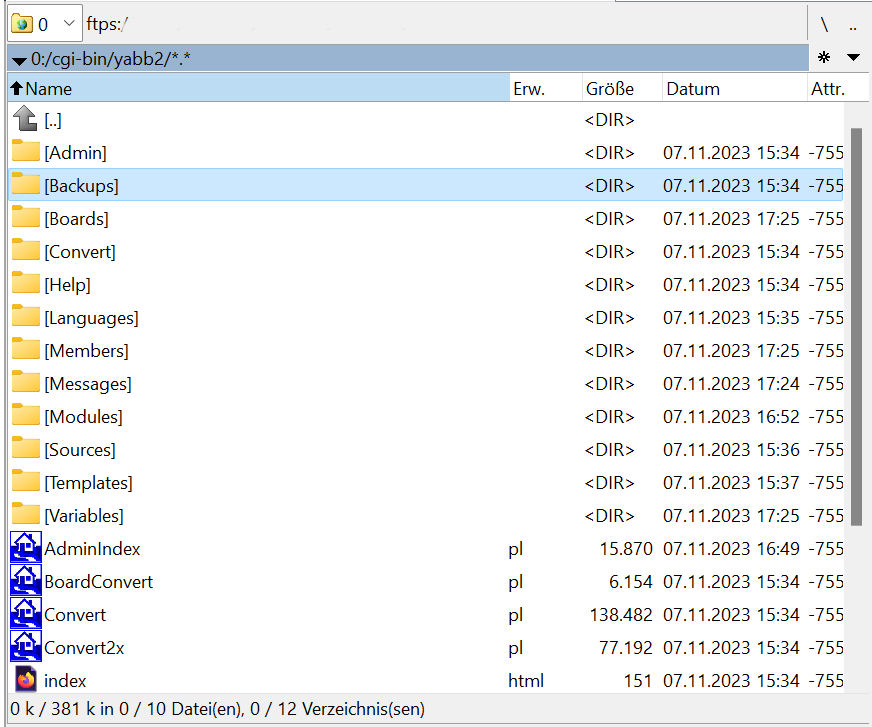The image size is (872, 727).
Task: Click the Templates folder icon
Action: click(25, 483)
